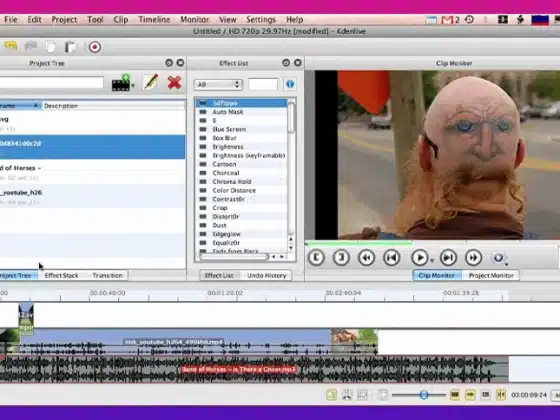The width and height of the screenshot is (560, 420).
Task: Select the Auto Mask effect
Action: 241,112
